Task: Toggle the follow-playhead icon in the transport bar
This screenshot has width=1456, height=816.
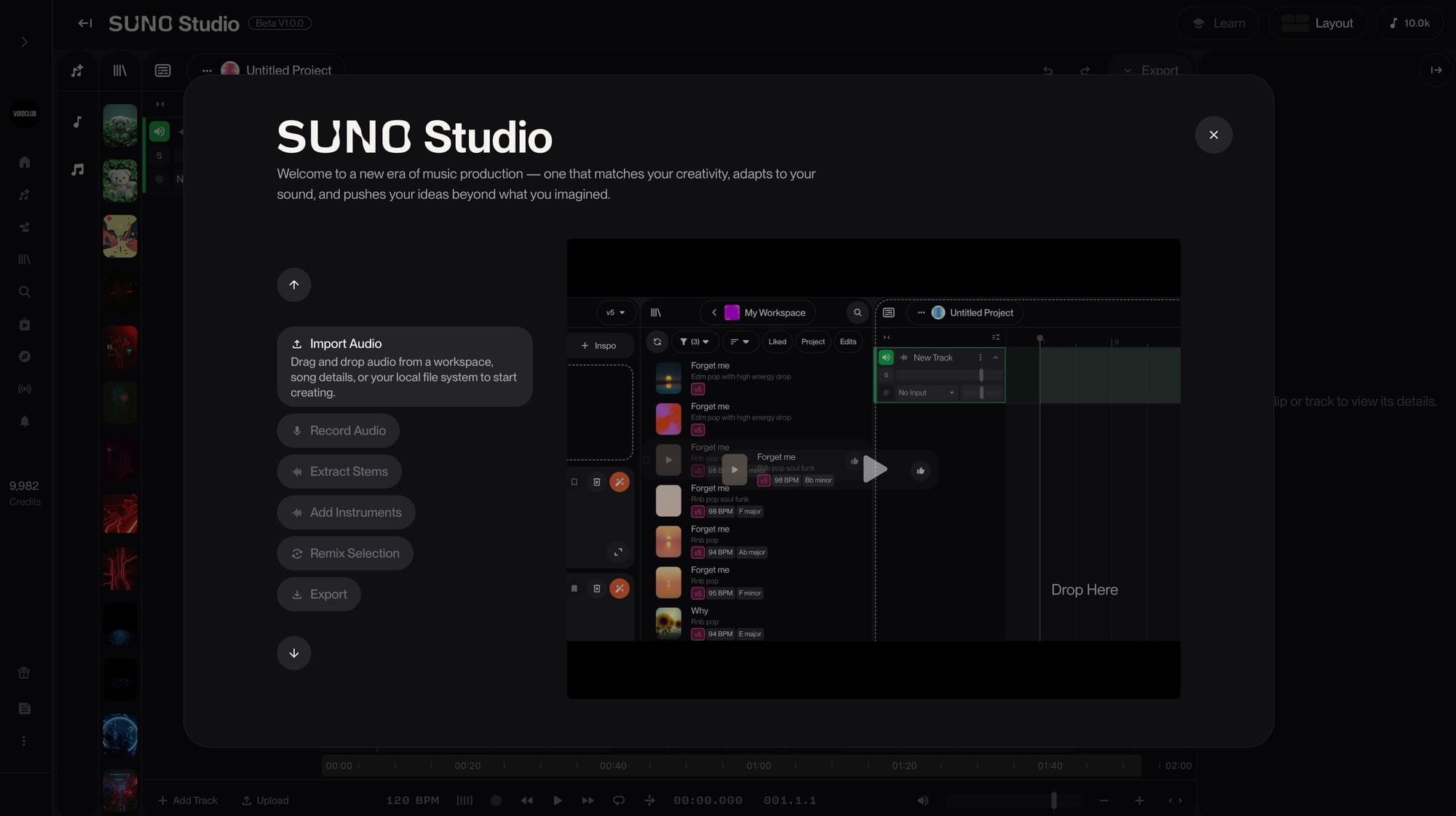Action: tap(649, 800)
